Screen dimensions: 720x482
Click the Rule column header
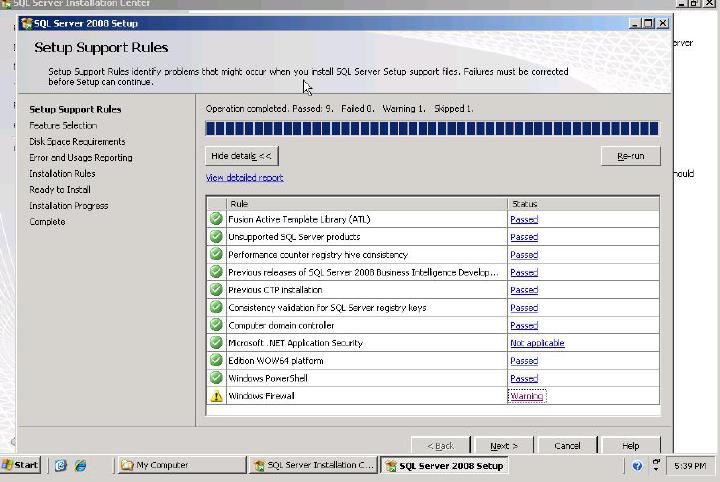[x=367, y=204]
